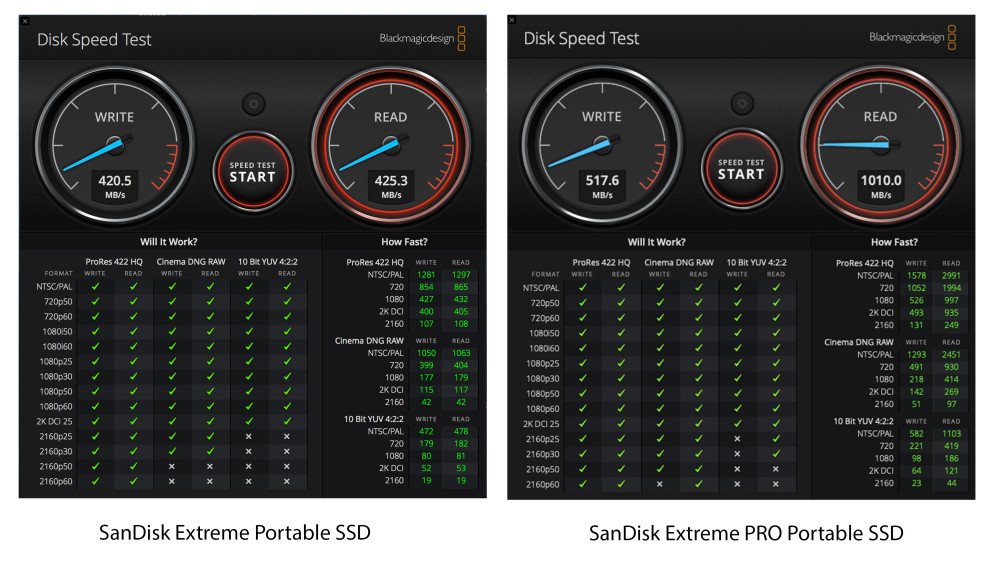Start the speed test in the right window
This screenshot has height=569, width=999.
point(741,169)
